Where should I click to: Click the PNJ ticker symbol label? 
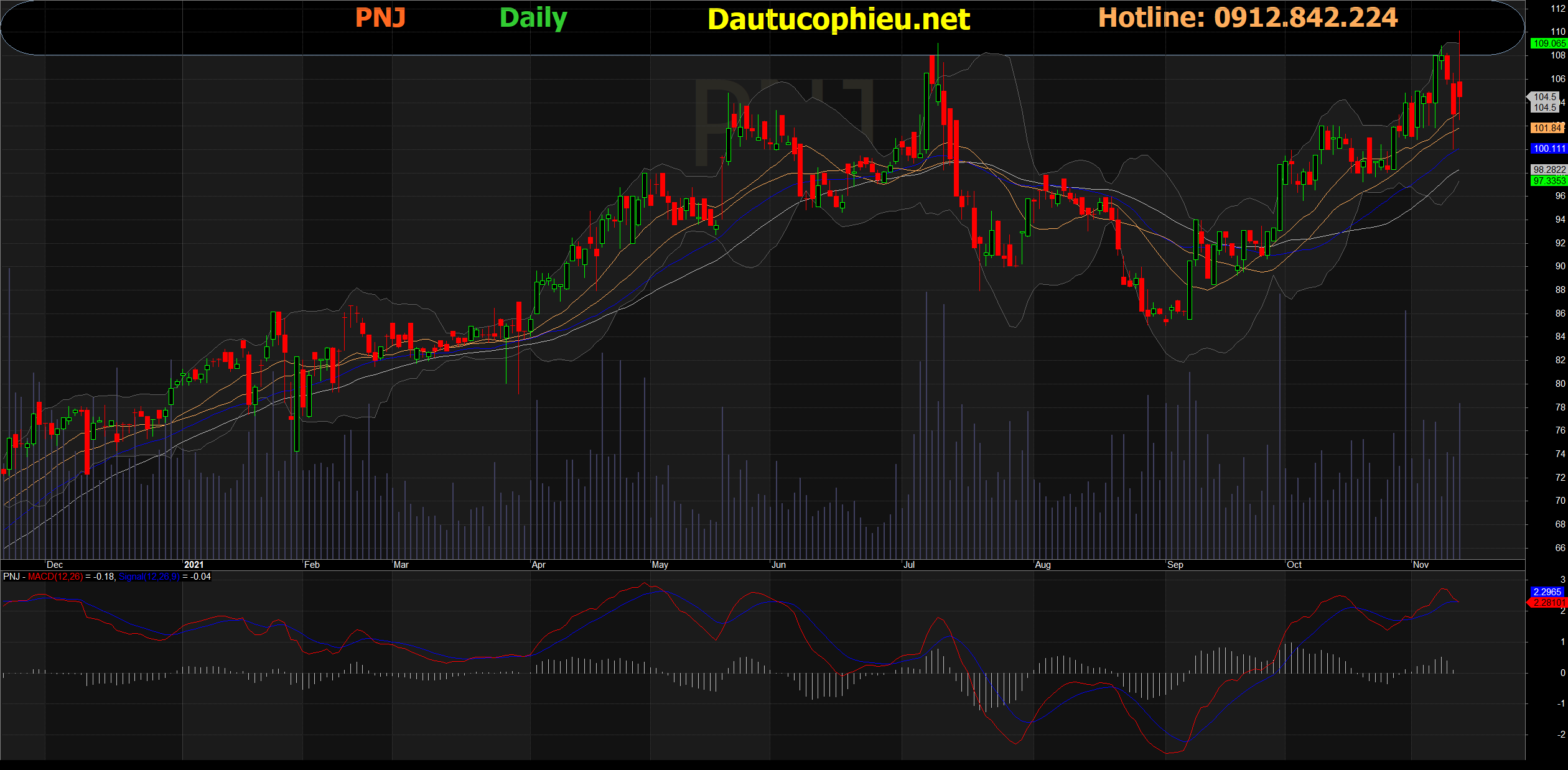380,18
